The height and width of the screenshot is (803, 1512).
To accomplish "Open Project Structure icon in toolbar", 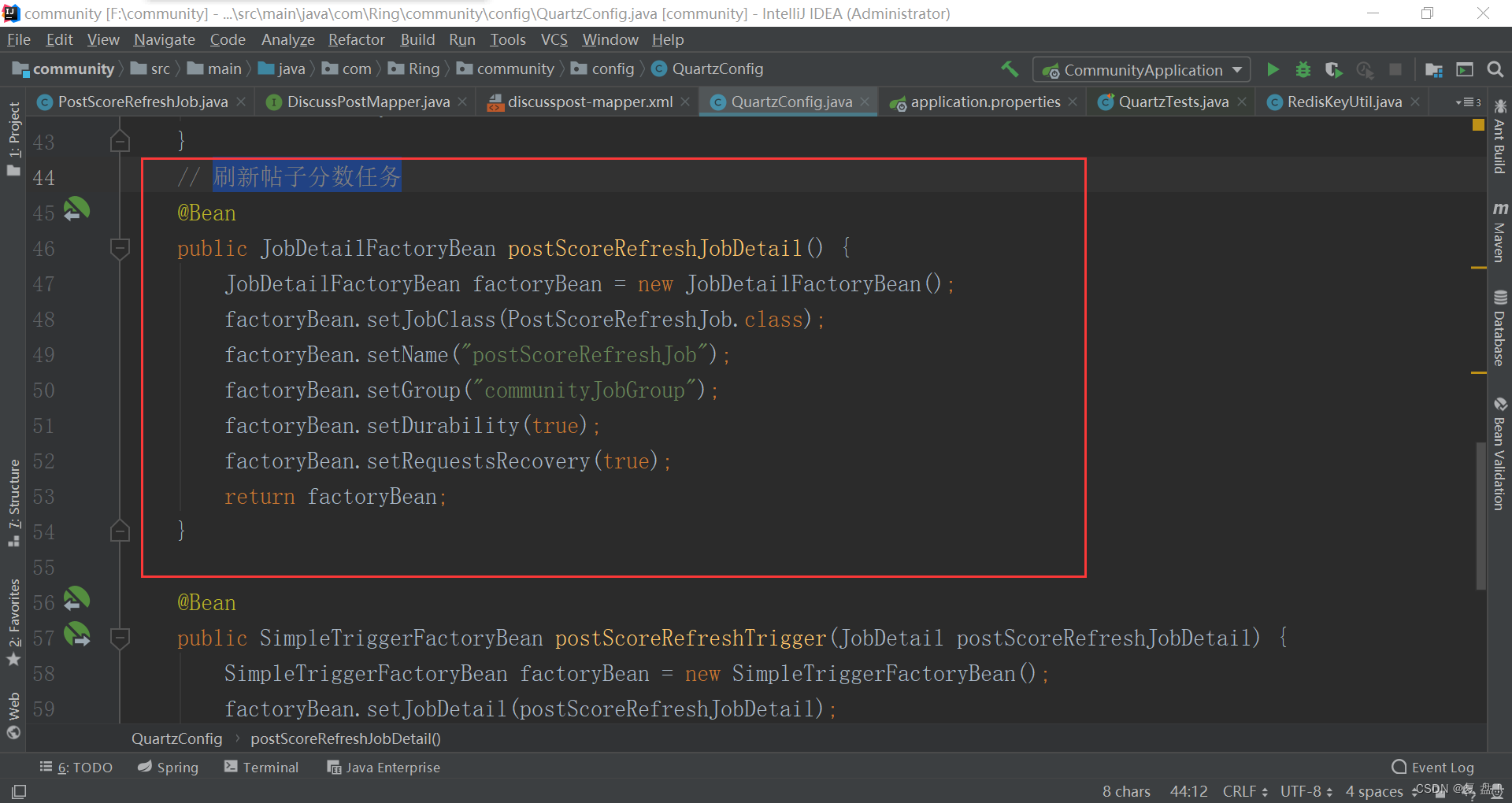I will 1434,69.
